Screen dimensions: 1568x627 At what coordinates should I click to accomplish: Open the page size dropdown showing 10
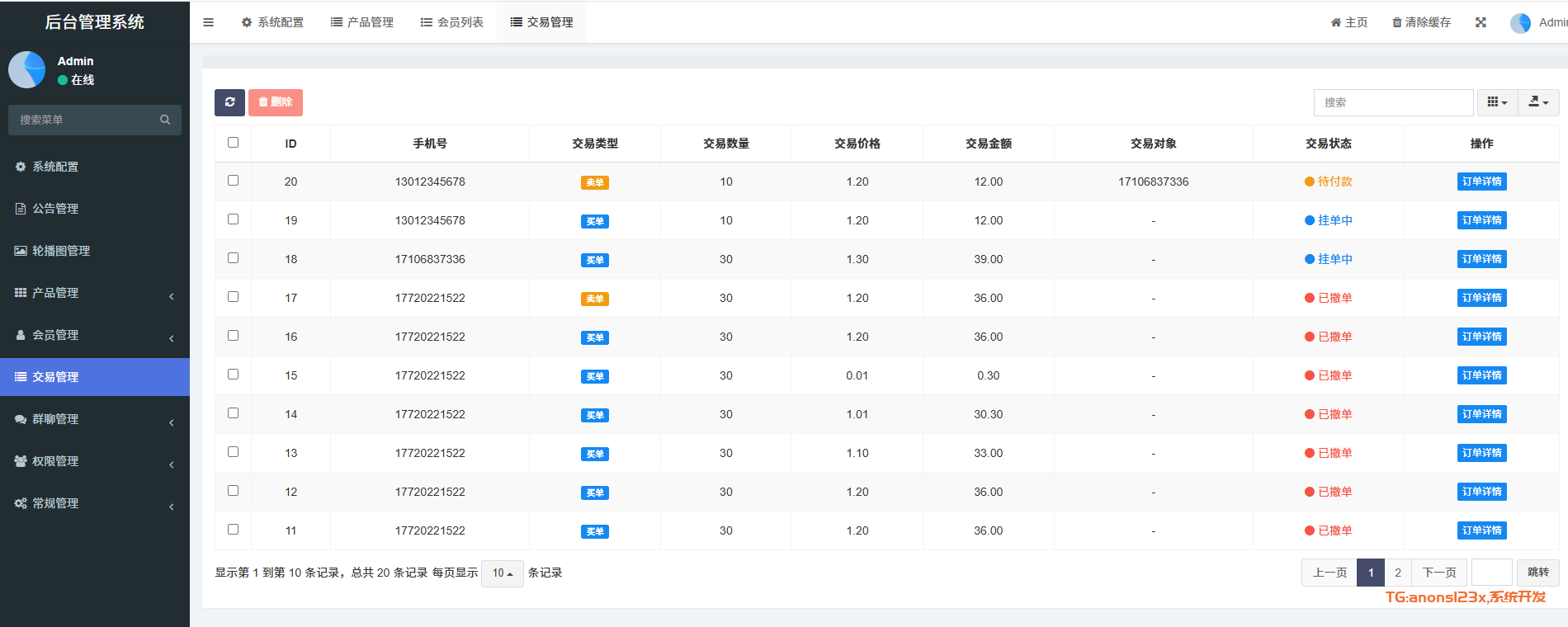(x=502, y=573)
